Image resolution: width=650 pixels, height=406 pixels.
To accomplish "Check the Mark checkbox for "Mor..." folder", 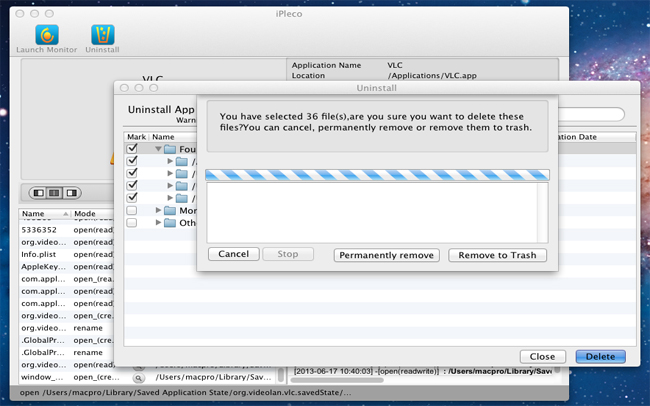I will 132,210.
